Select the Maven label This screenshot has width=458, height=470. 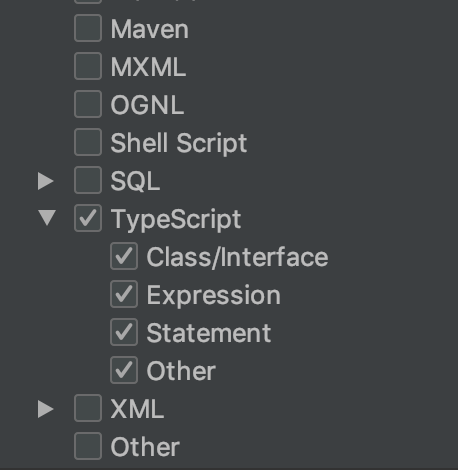click(150, 30)
